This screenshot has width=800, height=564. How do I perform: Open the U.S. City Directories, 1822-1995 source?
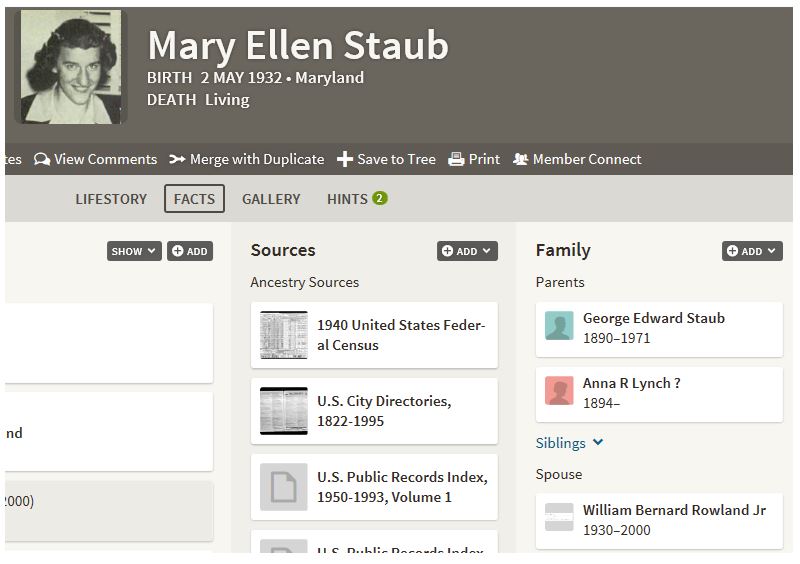(383, 411)
